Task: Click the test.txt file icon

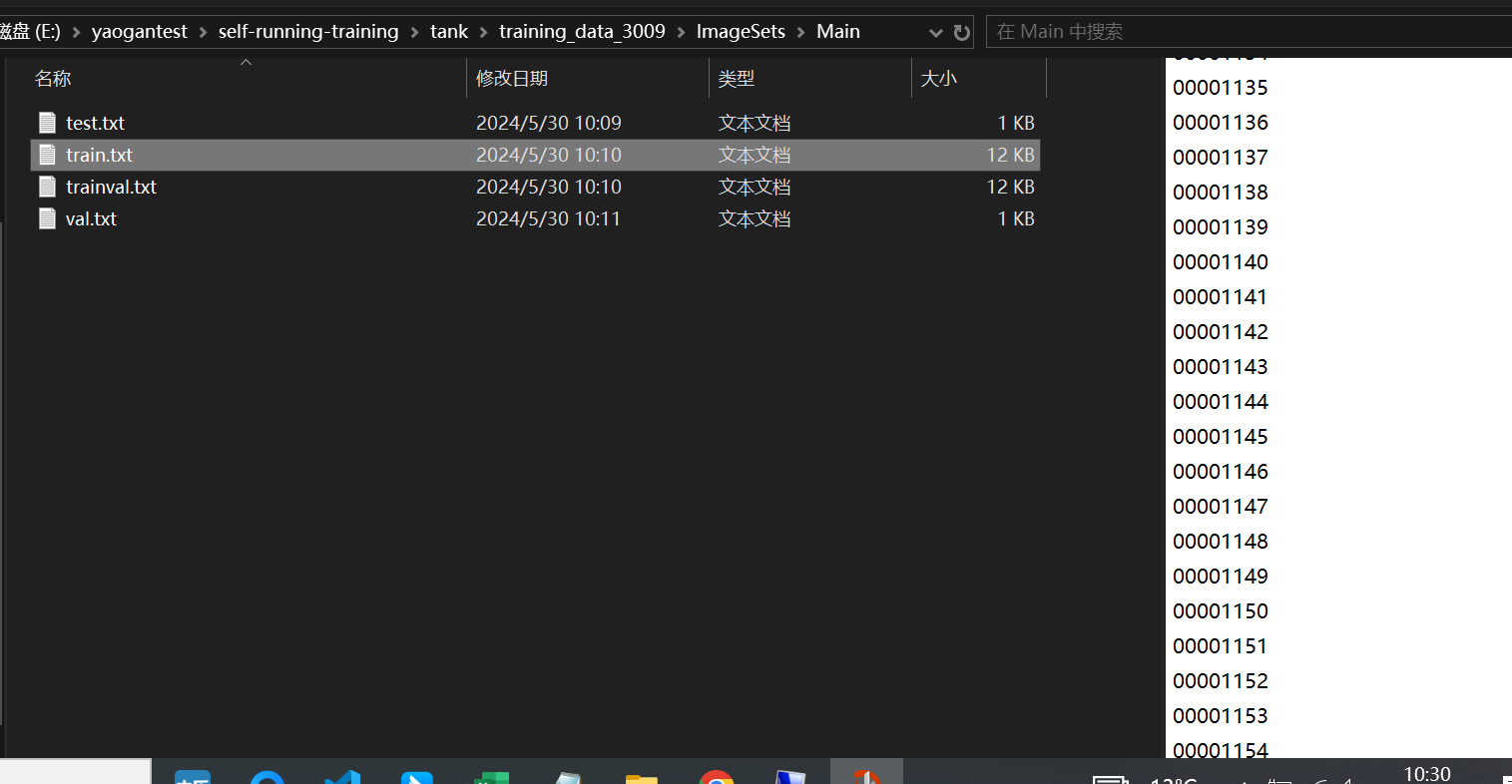Action: click(x=47, y=123)
